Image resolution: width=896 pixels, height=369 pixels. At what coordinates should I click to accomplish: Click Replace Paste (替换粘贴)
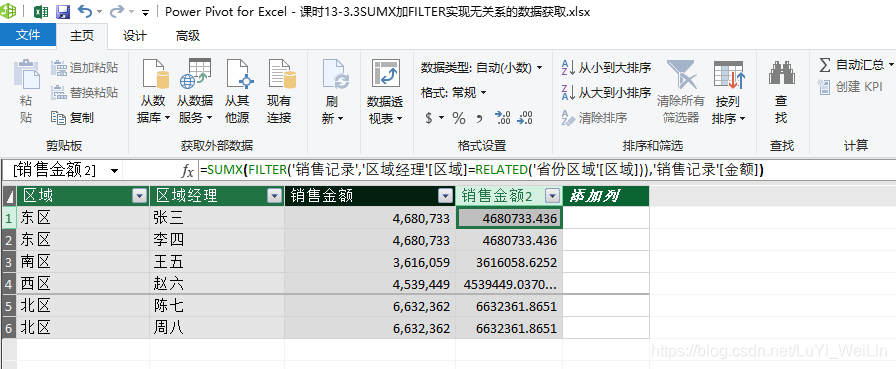click(85, 92)
